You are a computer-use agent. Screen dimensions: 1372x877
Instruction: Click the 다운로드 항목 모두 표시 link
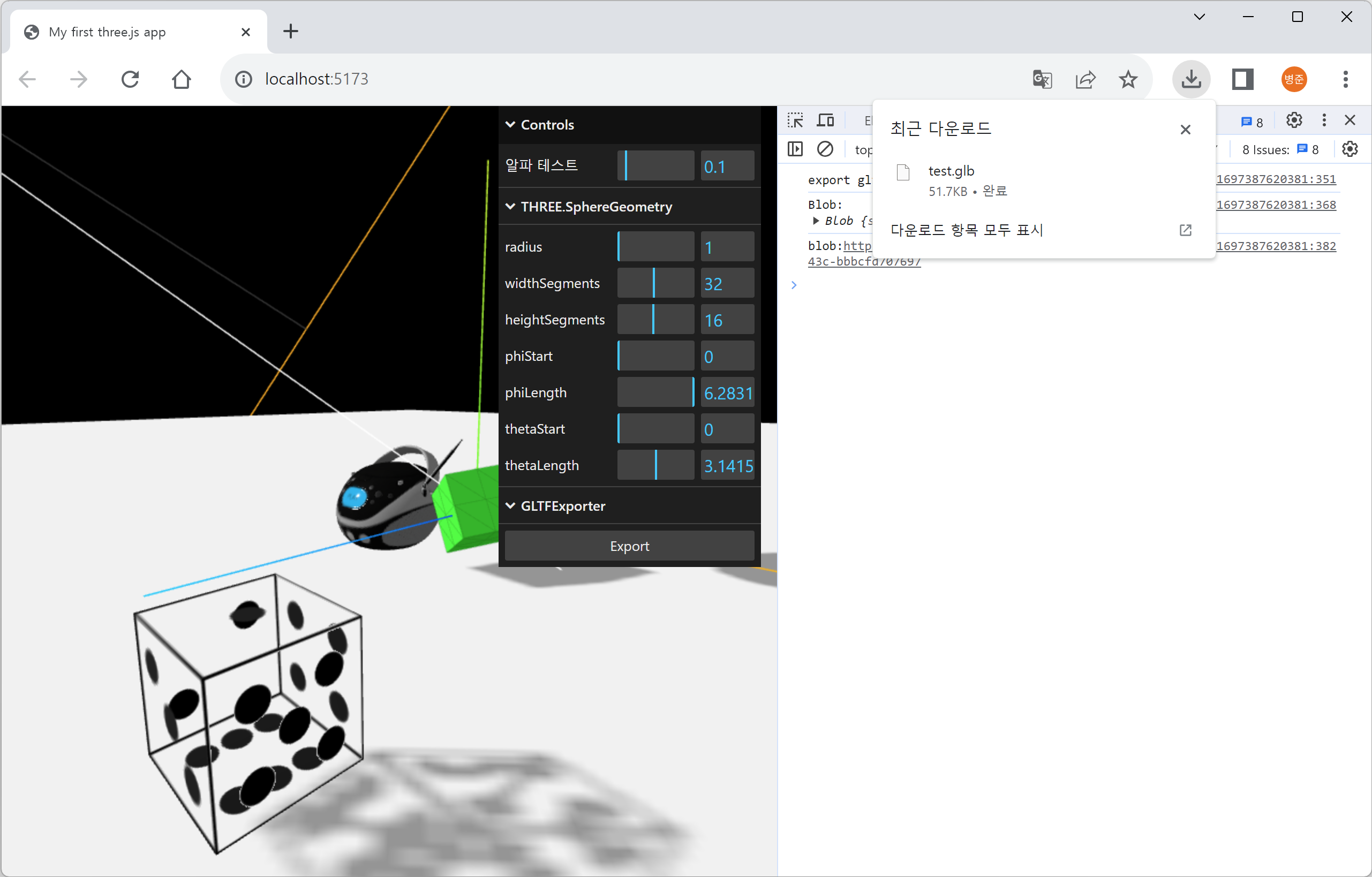pyautogui.click(x=967, y=230)
